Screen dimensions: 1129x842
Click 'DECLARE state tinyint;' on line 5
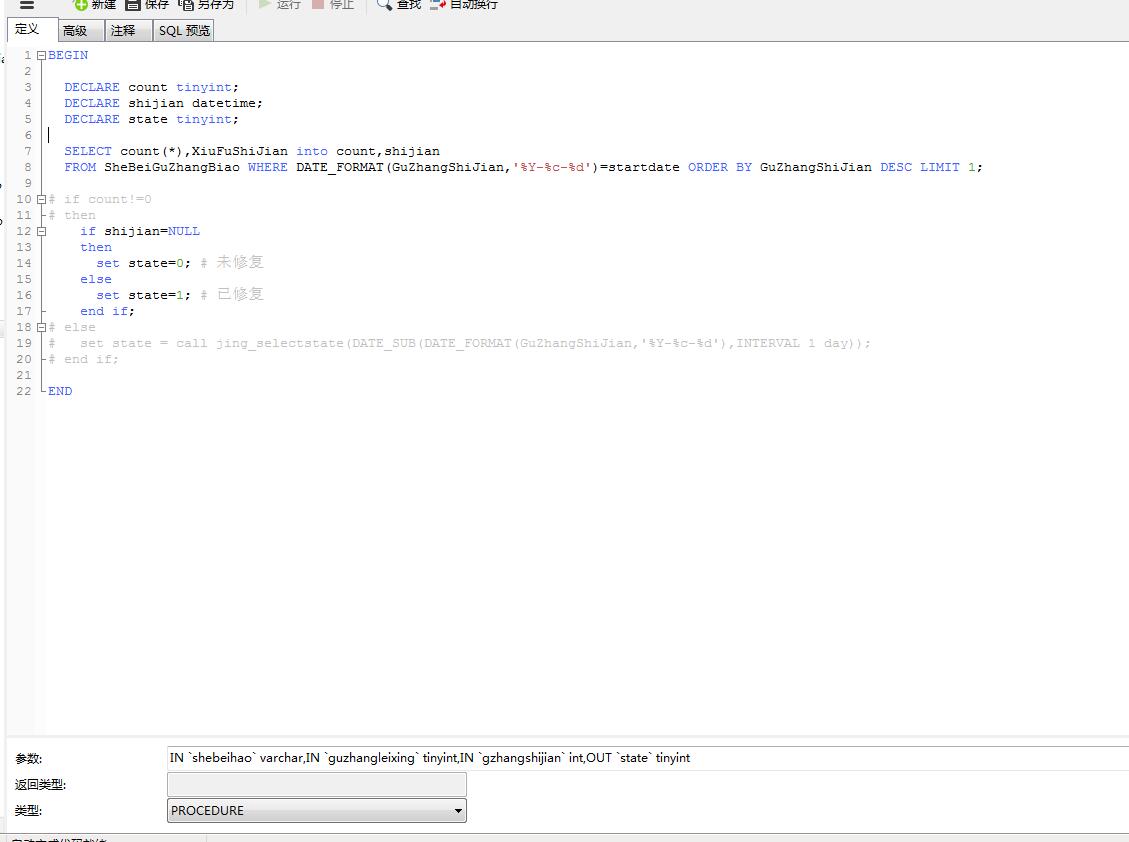pos(151,120)
